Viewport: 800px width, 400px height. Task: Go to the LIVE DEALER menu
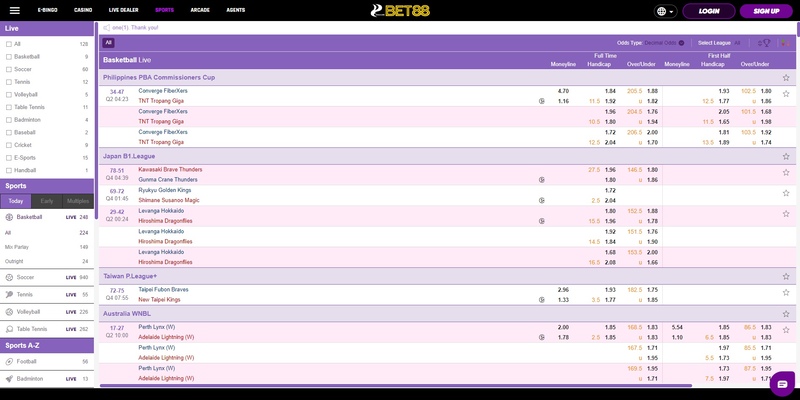(x=123, y=10)
